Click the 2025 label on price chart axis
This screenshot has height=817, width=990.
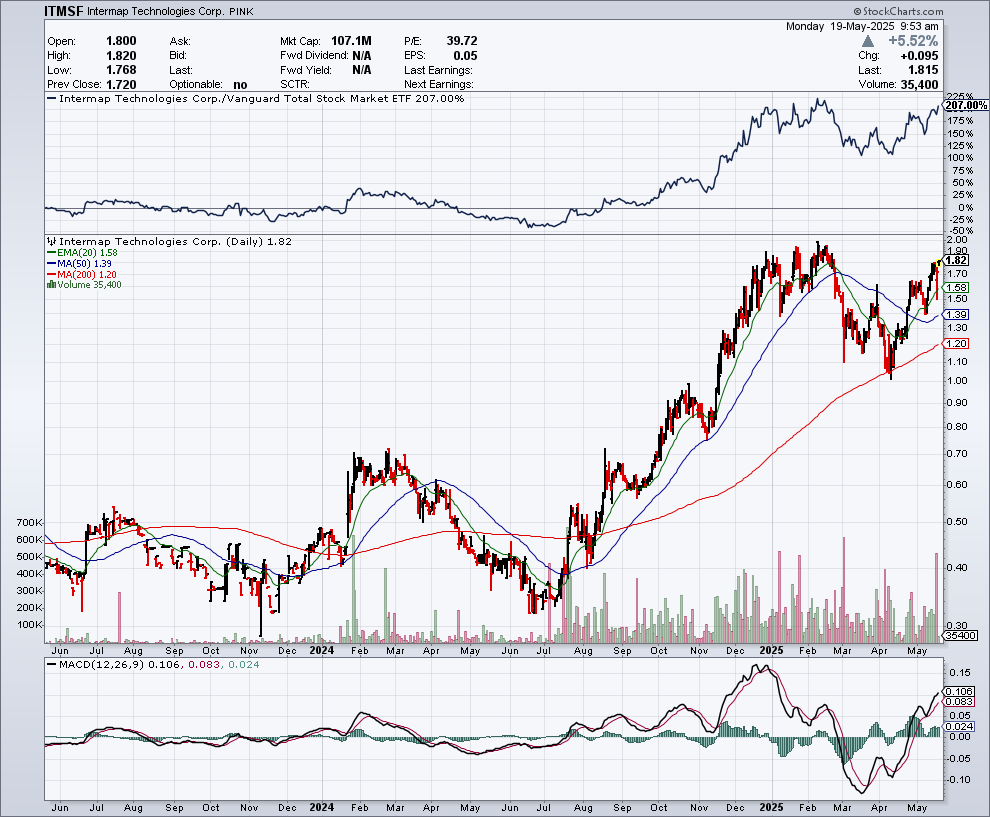771,650
